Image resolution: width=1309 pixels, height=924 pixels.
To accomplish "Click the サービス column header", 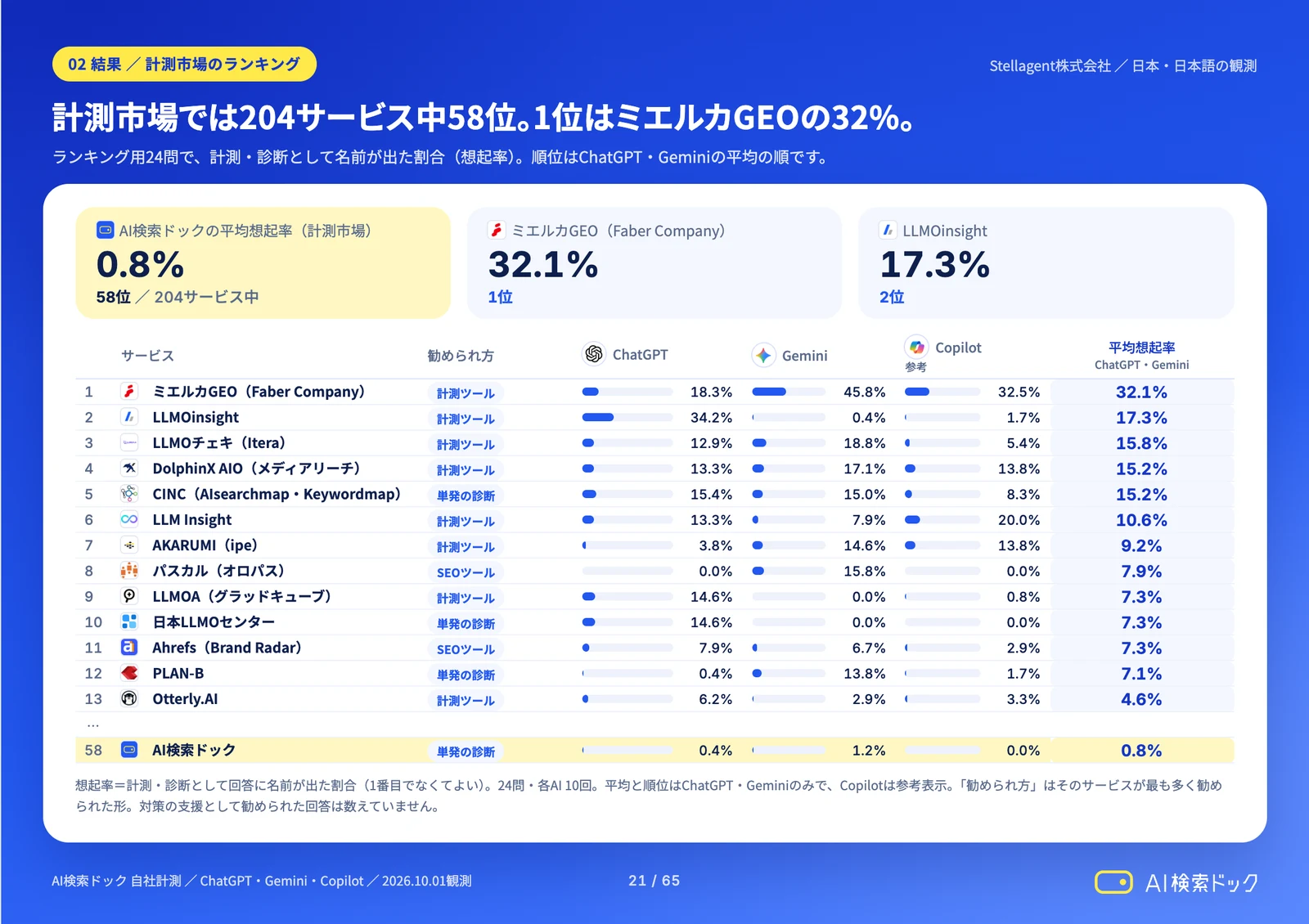I will coord(147,355).
